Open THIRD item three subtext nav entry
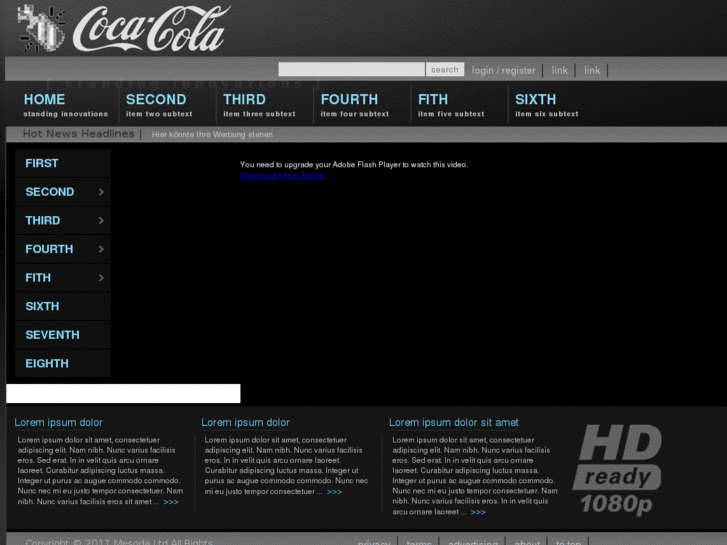The width and height of the screenshot is (727, 545). click(259, 105)
